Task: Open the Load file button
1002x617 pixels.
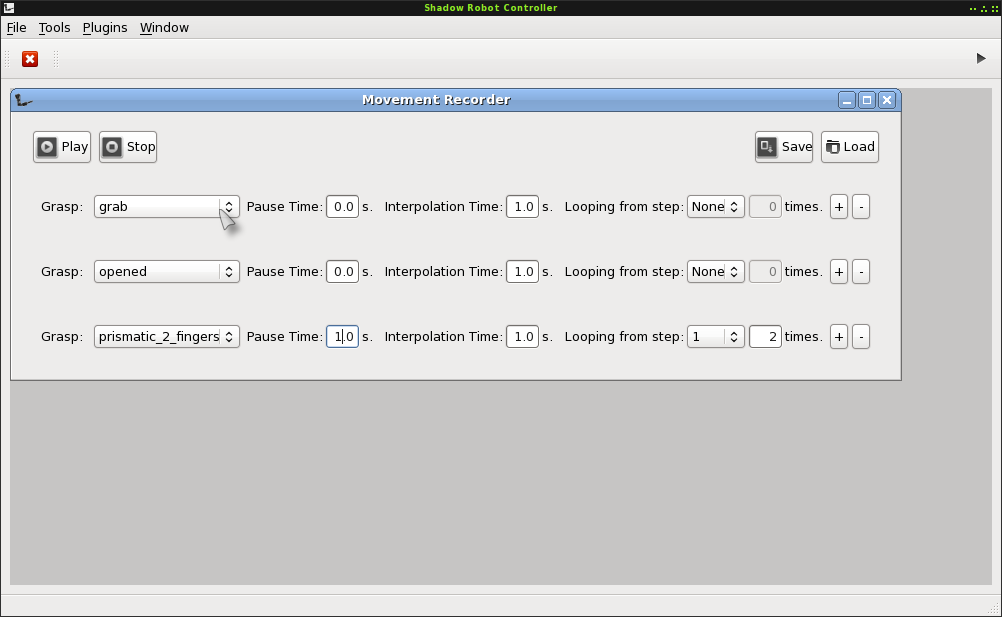Action: 850,147
